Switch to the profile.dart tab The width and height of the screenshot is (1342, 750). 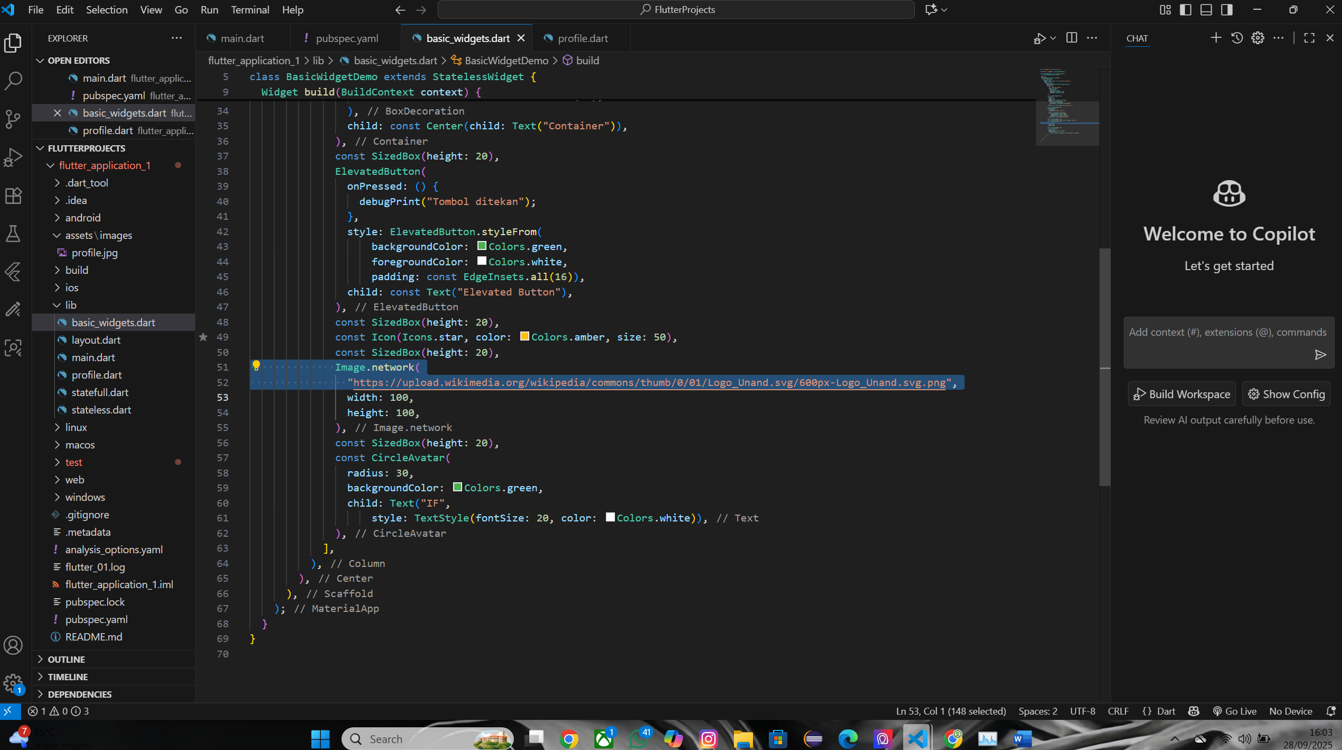coord(582,37)
